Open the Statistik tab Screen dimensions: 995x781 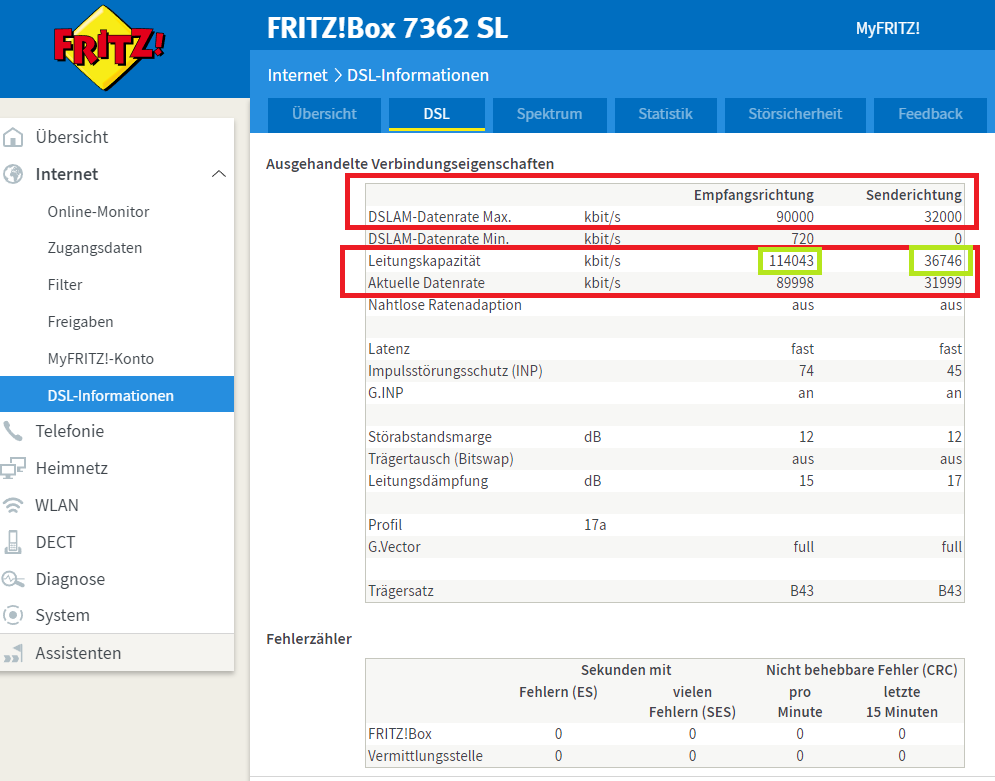[666, 114]
